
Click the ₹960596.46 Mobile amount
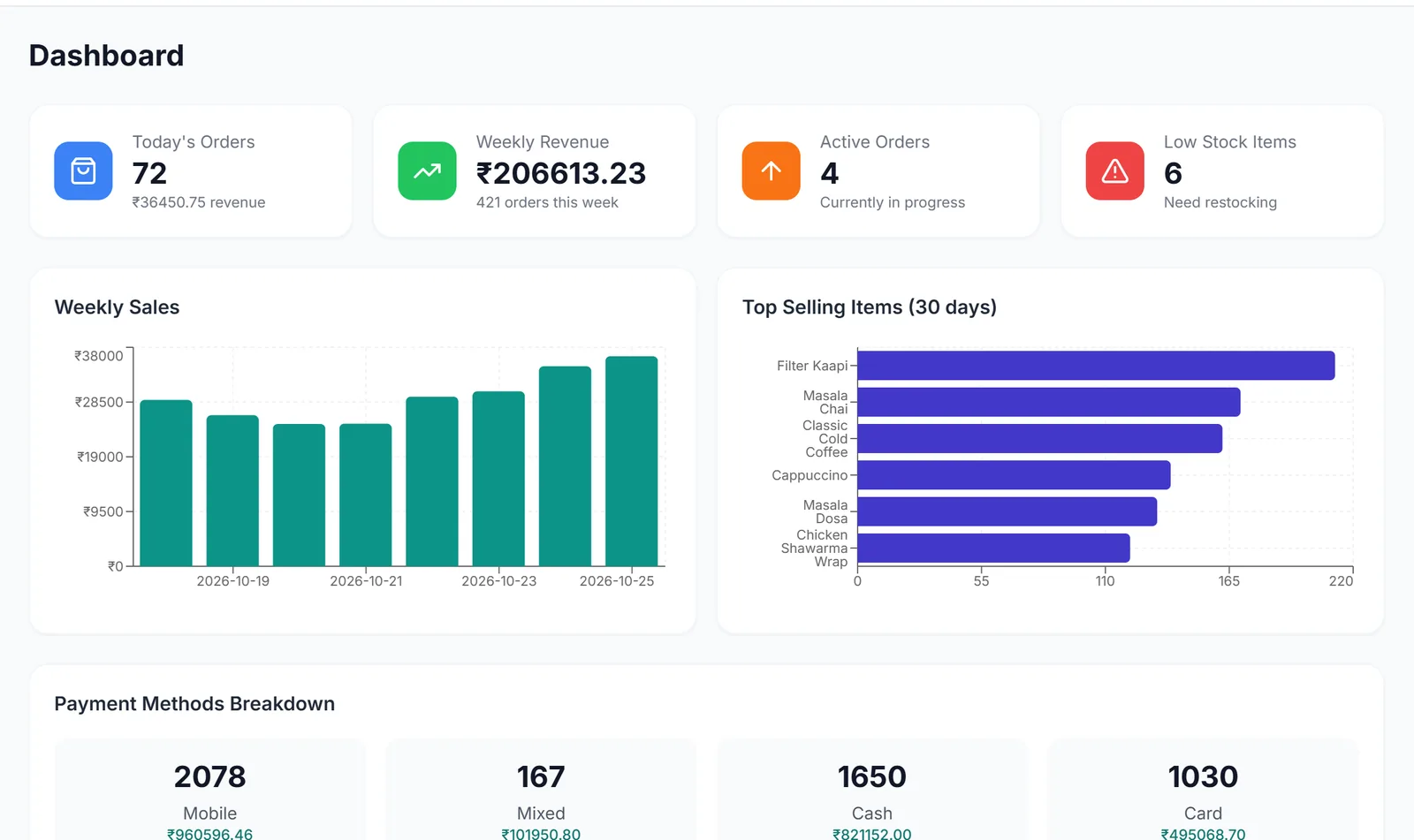click(209, 833)
